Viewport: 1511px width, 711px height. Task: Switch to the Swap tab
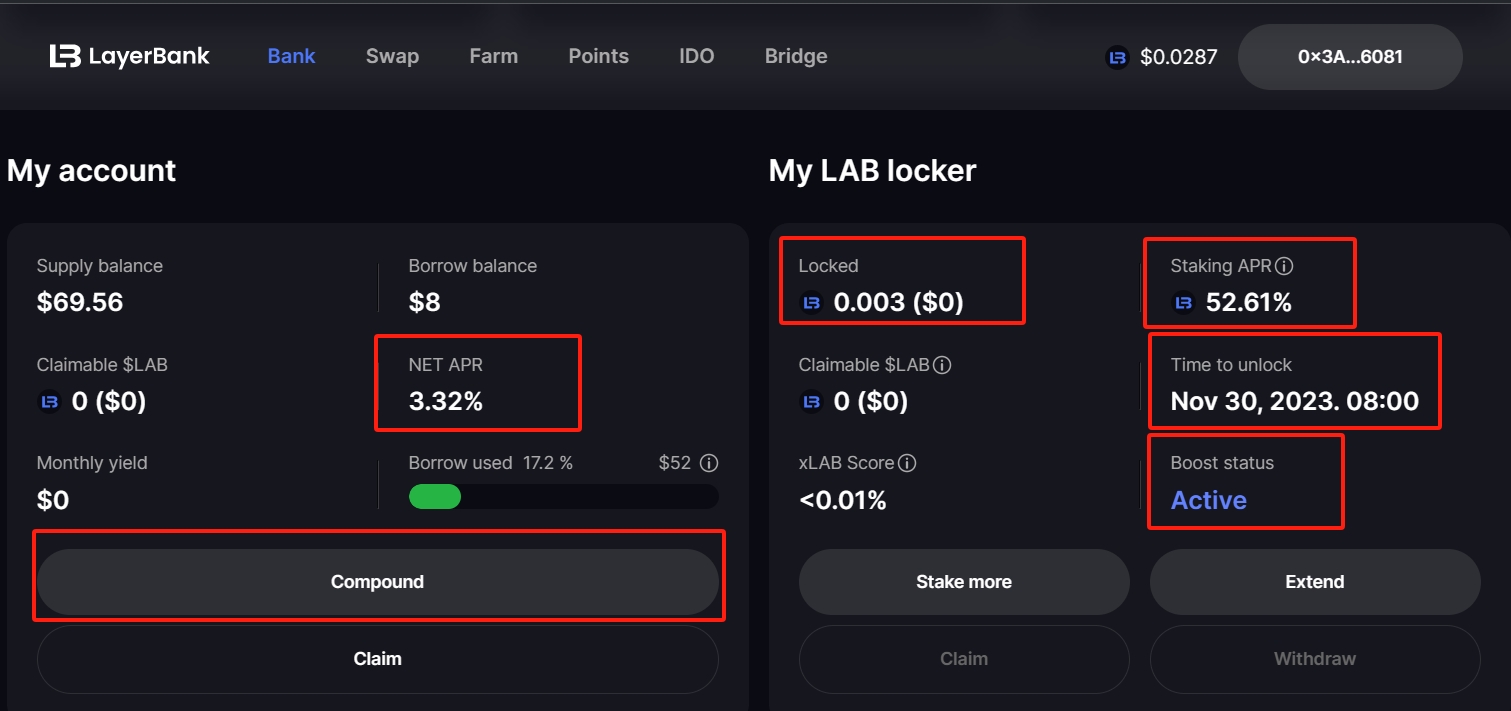[x=392, y=56]
